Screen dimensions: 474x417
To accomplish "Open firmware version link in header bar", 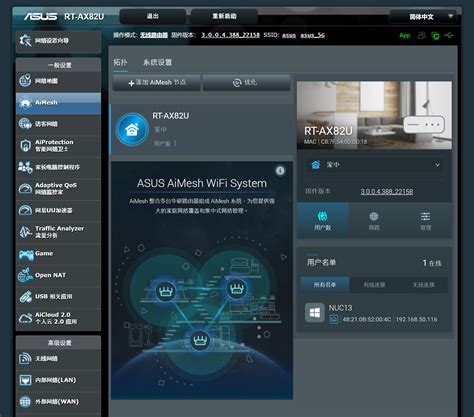I will pos(230,35).
